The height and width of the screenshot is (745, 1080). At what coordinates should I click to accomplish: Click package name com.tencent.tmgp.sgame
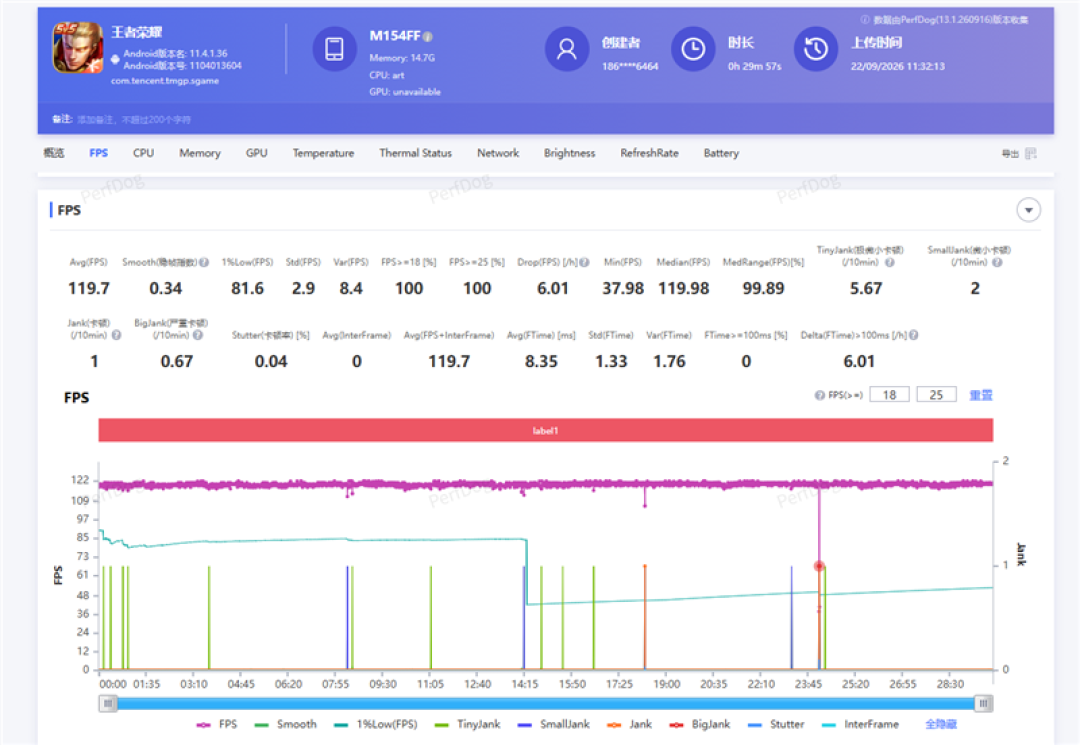click(165, 81)
